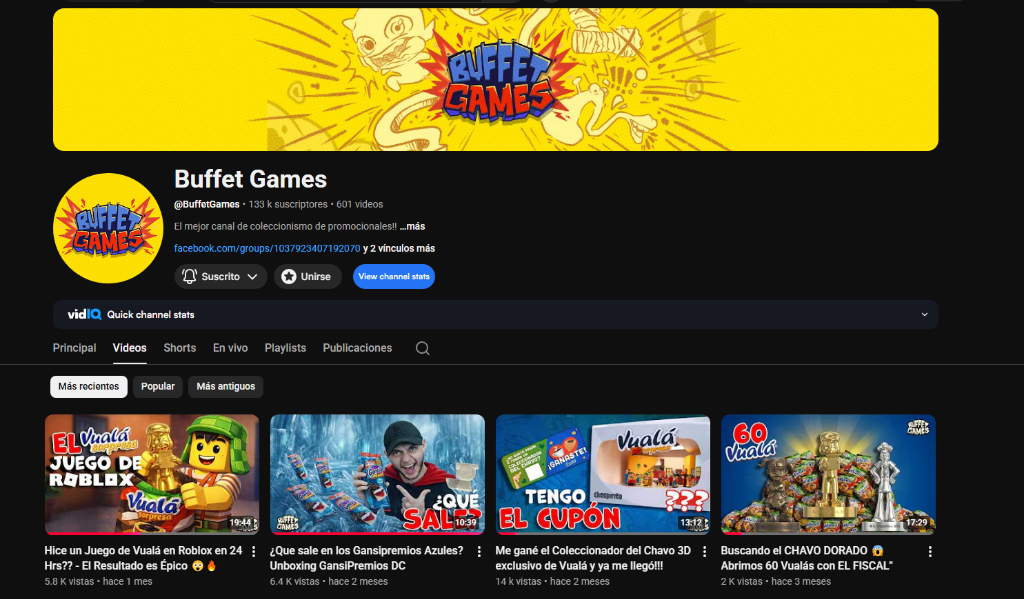Click the search icon in the channel tabs
Viewport: 1024px width, 599px height.
[423, 348]
